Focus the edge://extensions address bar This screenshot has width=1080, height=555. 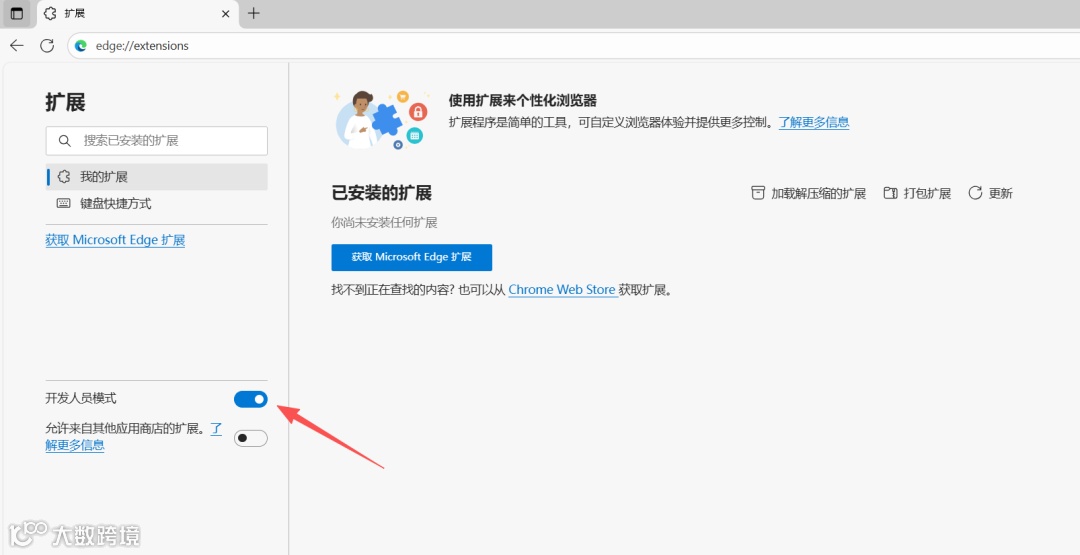point(573,46)
